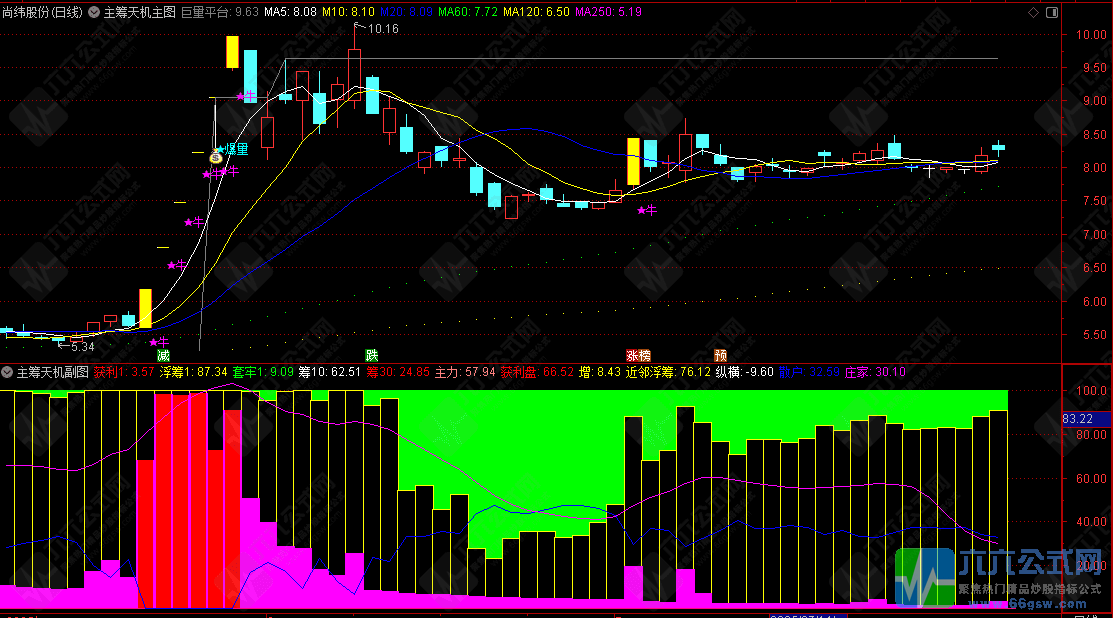
Task: Click the last cyan candle at the right edge
Action: [x=998, y=148]
